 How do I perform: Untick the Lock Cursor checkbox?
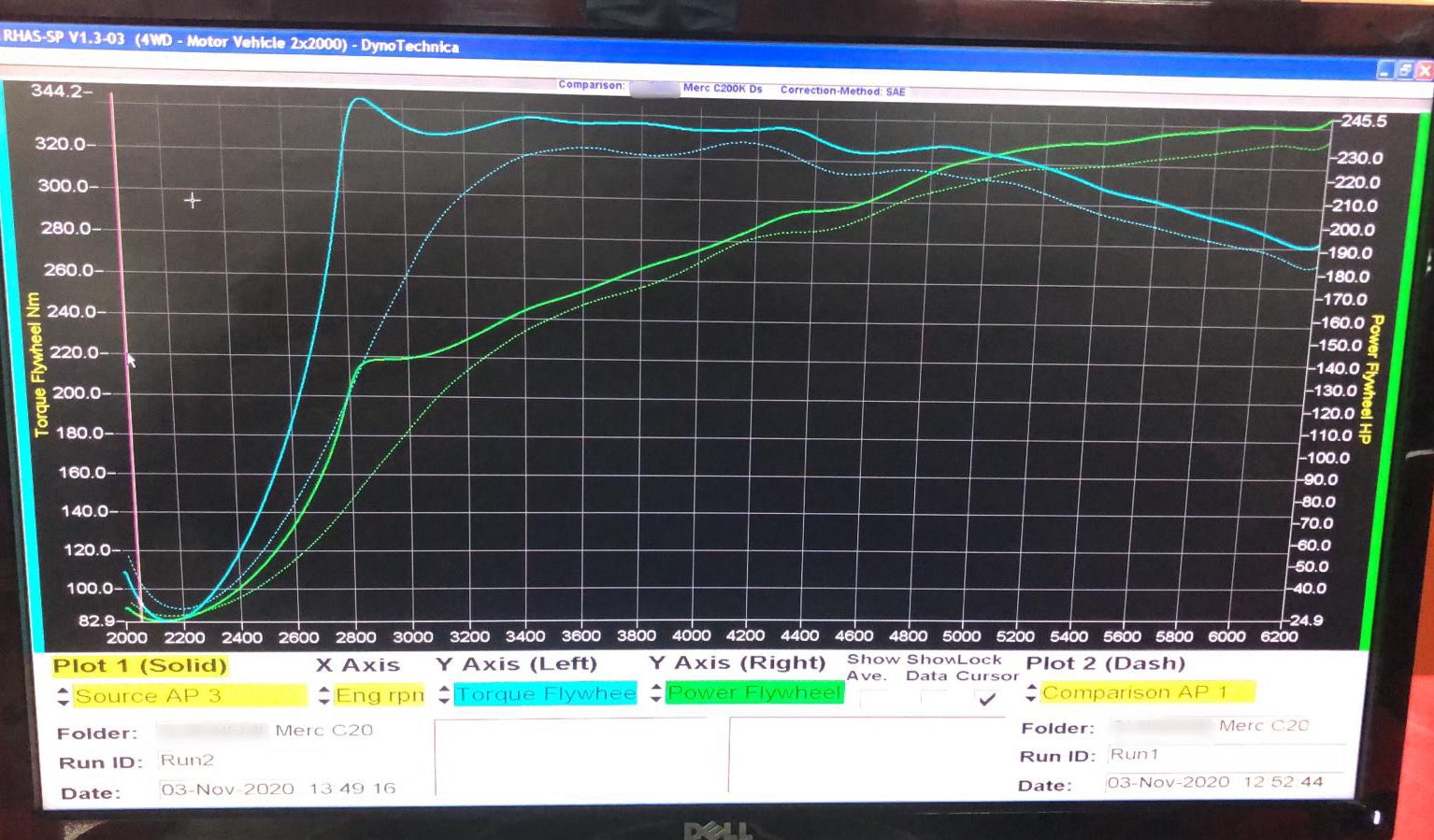click(x=987, y=698)
